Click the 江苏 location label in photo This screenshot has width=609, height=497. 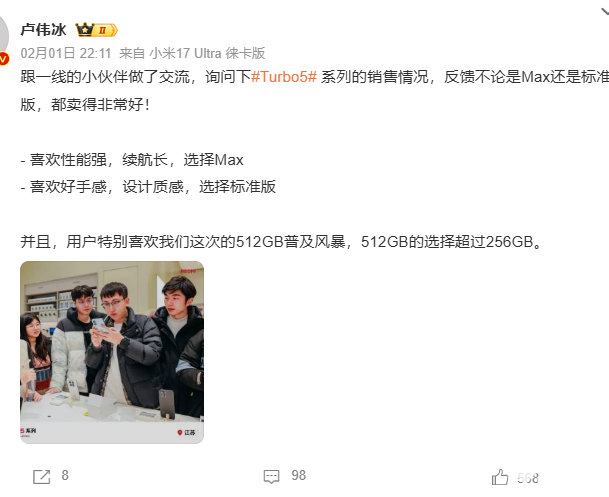(x=190, y=432)
